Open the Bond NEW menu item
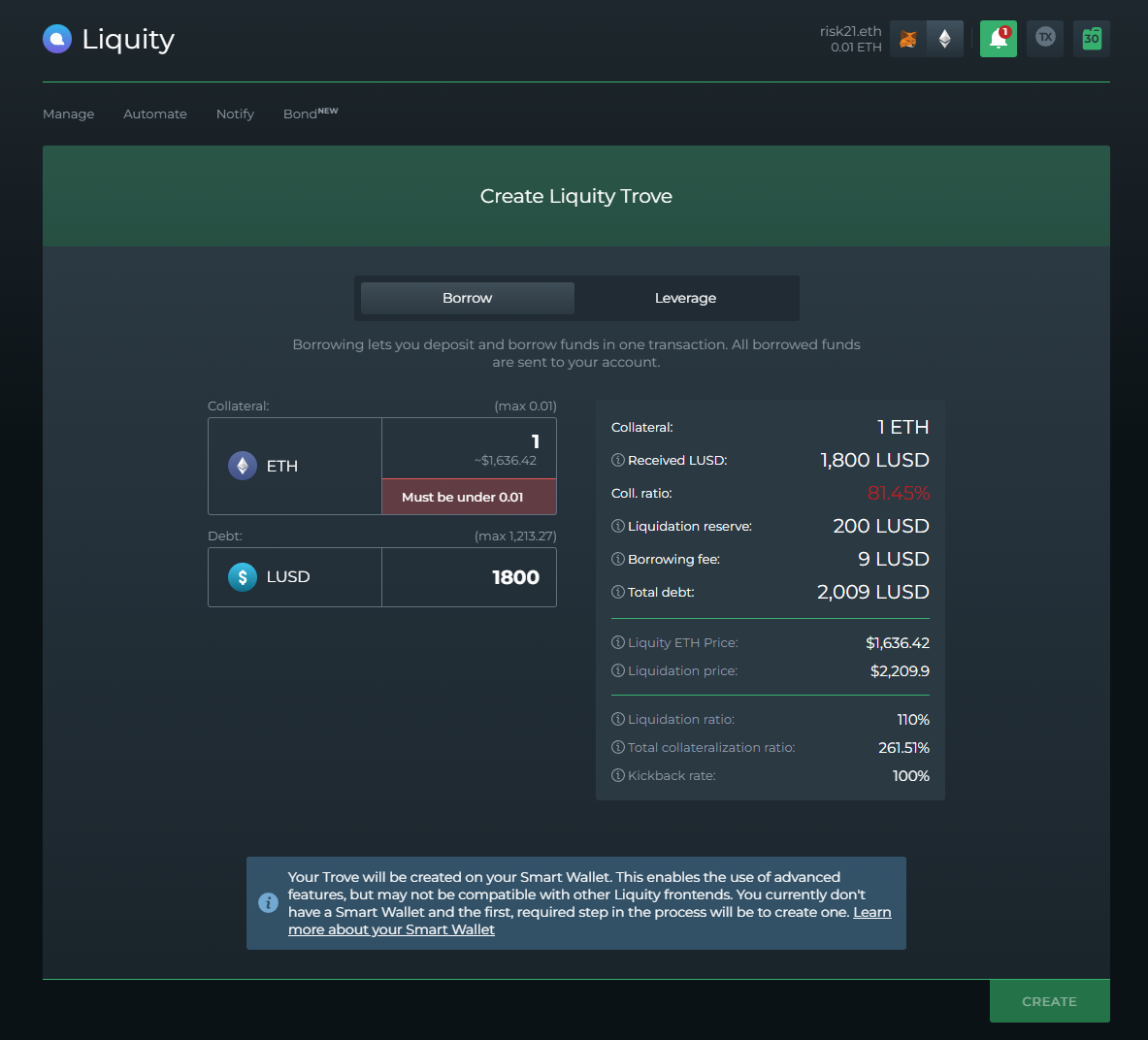 click(x=311, y=114)
